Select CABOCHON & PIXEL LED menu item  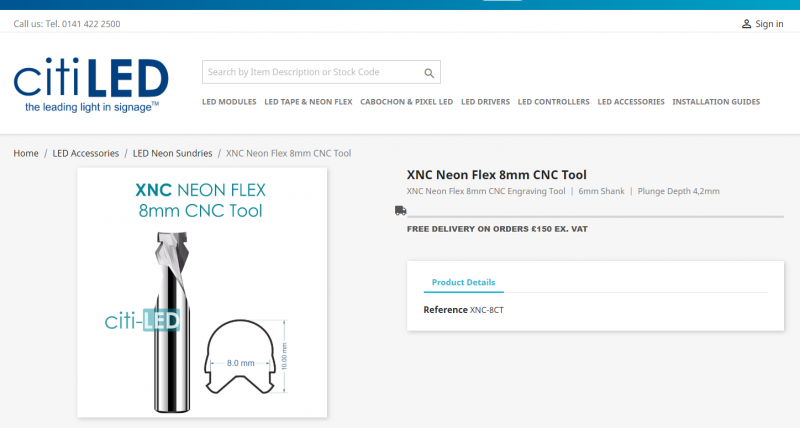tap(406, 102)
